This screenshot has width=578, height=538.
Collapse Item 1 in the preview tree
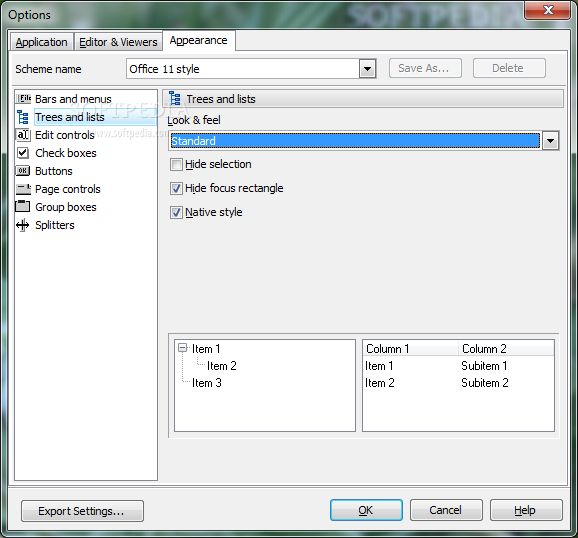coord(182,348)
